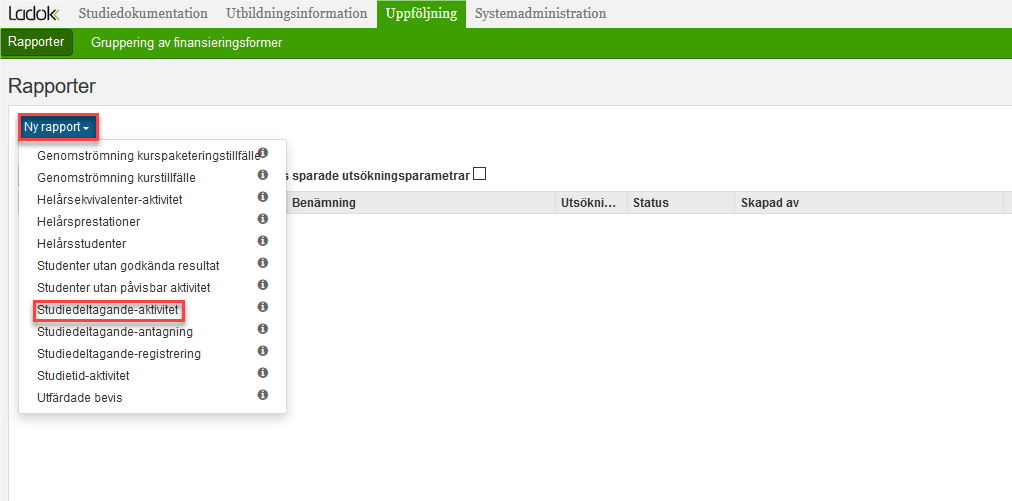
Task: Select Studiedeltagande-antagning report option
Action: (115, 332)
